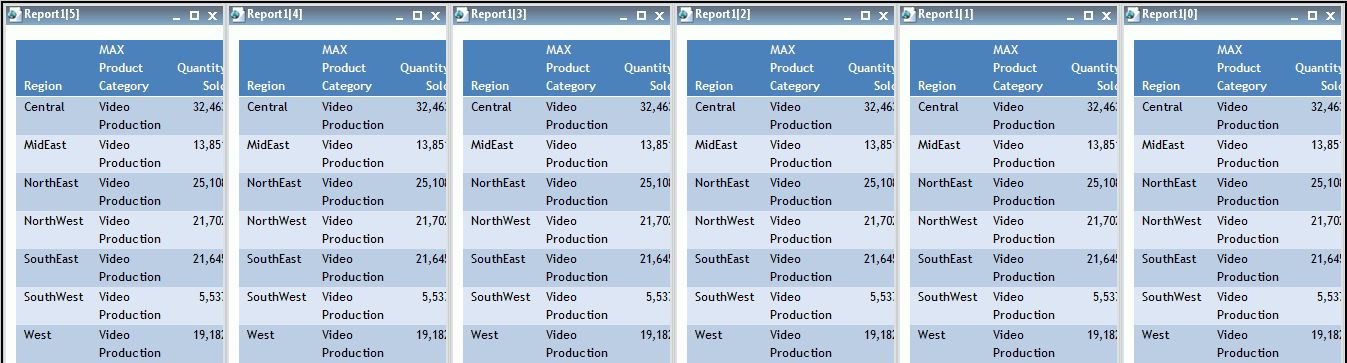Select MidEast region cell in Report1[1]

pos(939,145)
